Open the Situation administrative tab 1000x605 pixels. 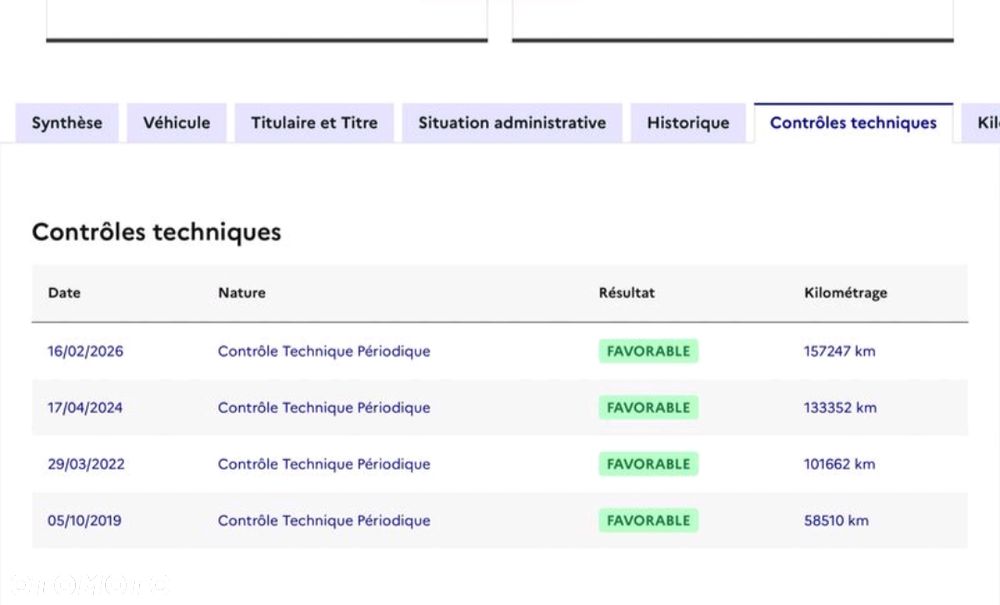pos(512,123)
